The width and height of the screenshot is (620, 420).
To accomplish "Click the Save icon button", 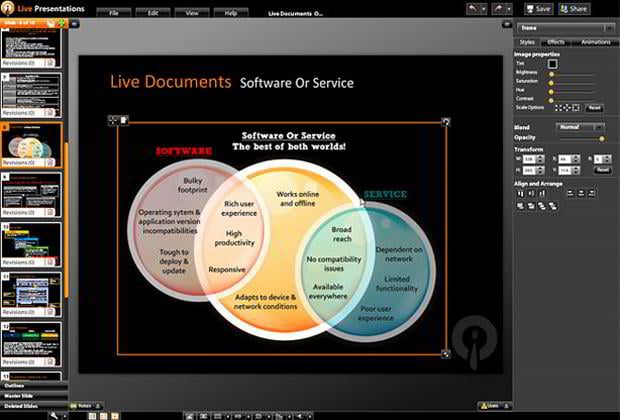I will coord(541,8).
